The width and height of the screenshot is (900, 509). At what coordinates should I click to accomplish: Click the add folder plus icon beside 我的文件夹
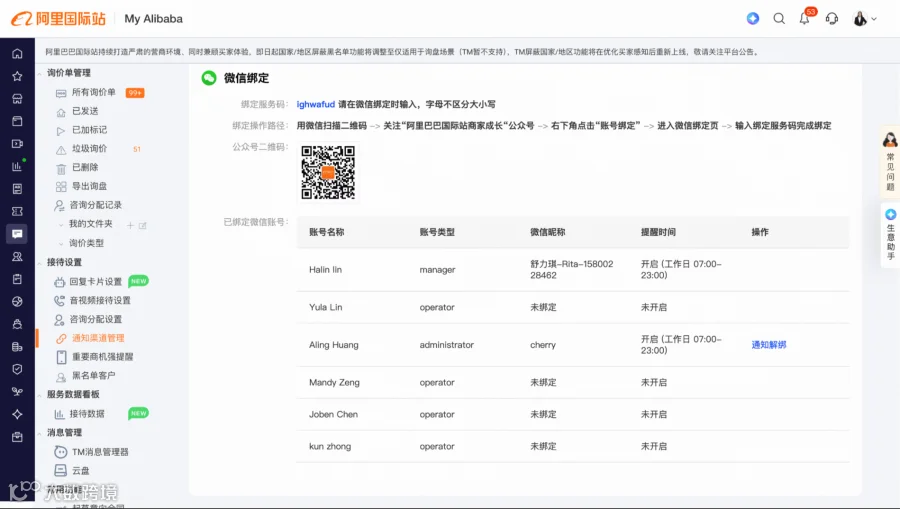pos(130,226)
